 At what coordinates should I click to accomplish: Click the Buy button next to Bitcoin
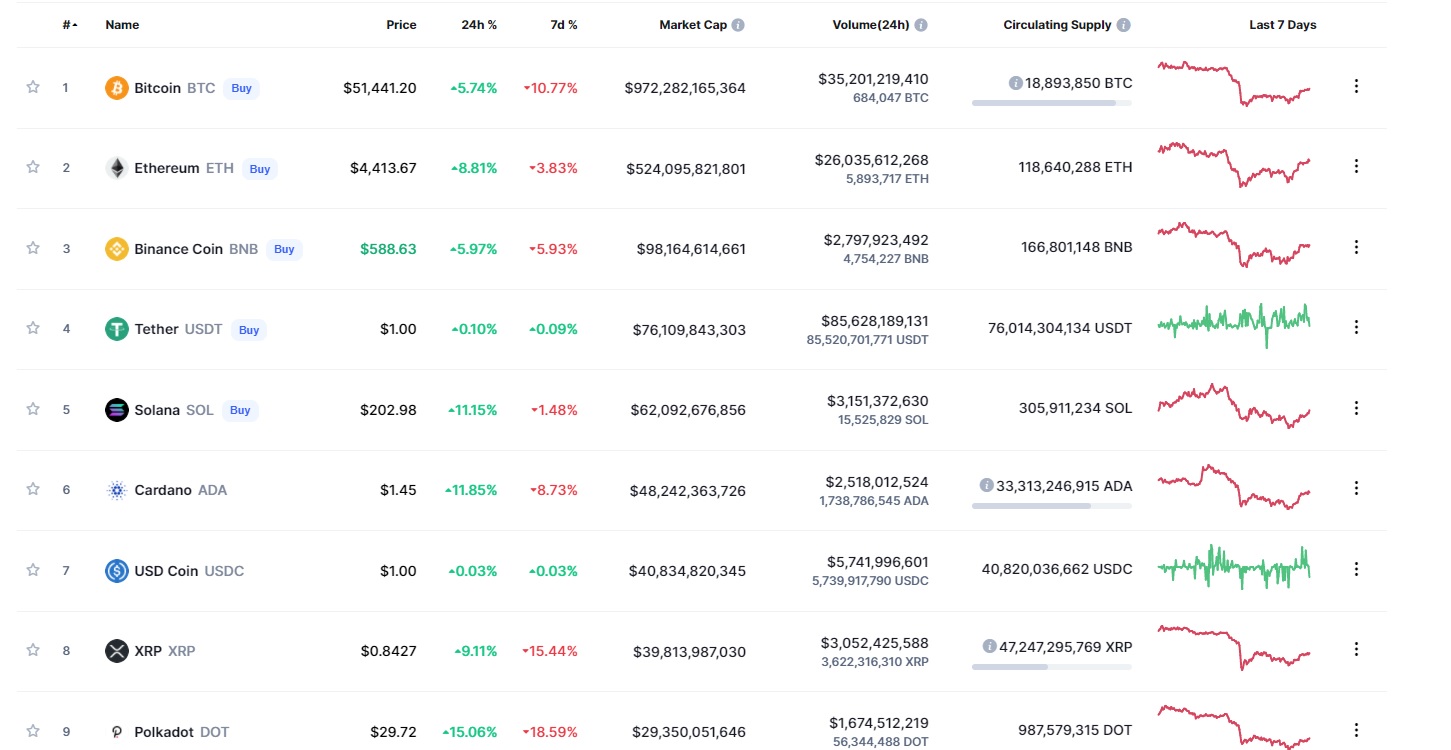point(241,88)
